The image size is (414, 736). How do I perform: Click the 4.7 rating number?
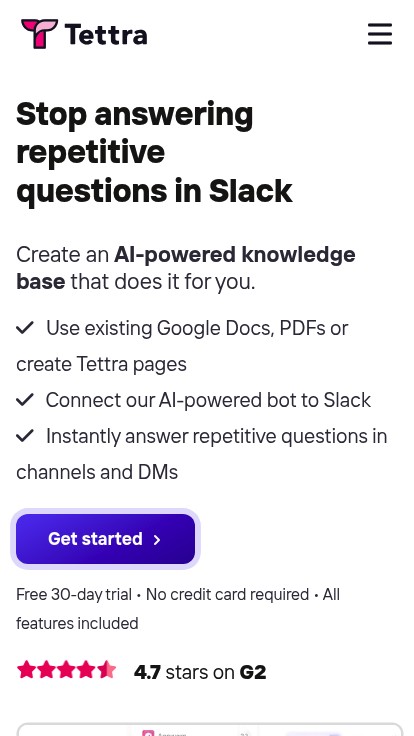[x=147, y=673]
